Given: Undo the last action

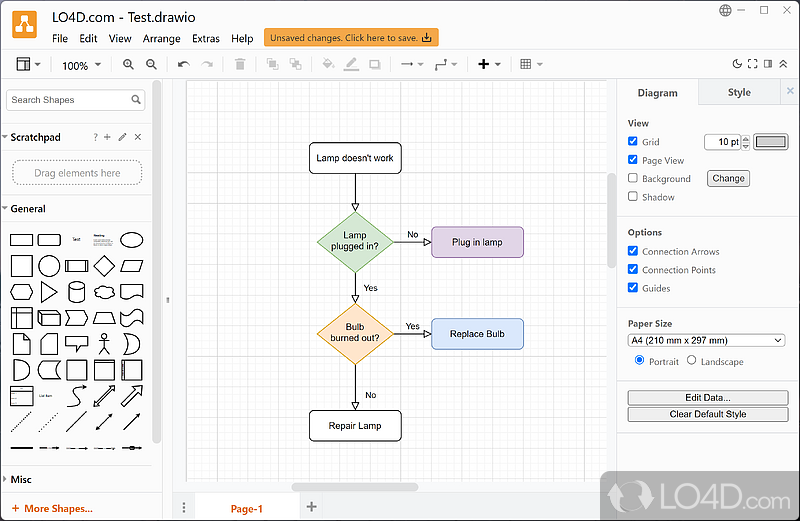Looking at the screenshot, I should (x=183, y=64).
